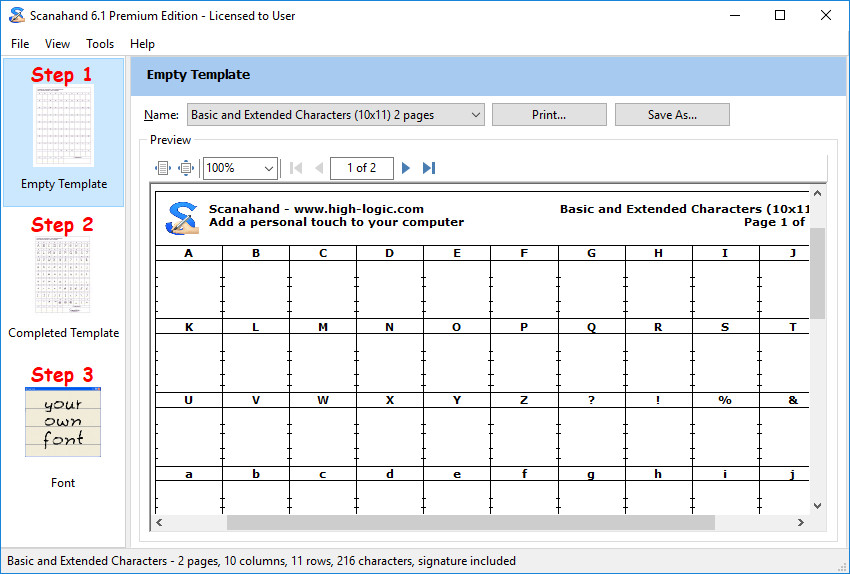Viewport: 850px width, 574px height.
Task: Click the 'A' cell header in preview
Action: pos(189,253)
